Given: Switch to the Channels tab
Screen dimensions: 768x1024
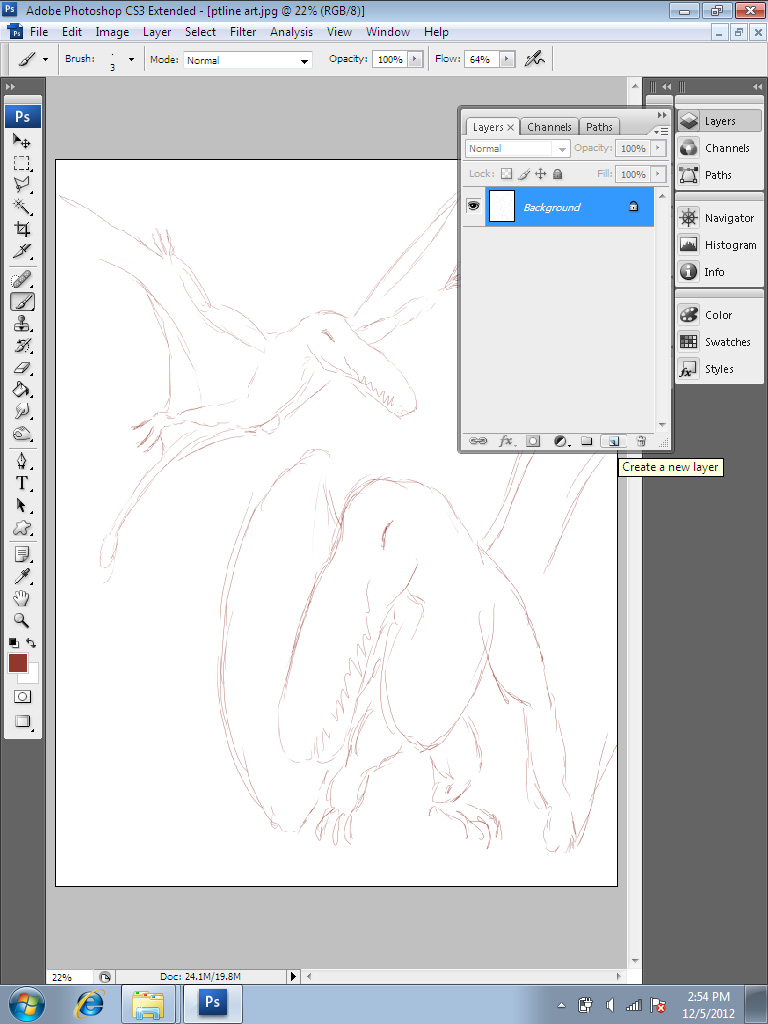Looking at the screenshot, I should click(x=549, y=127).
